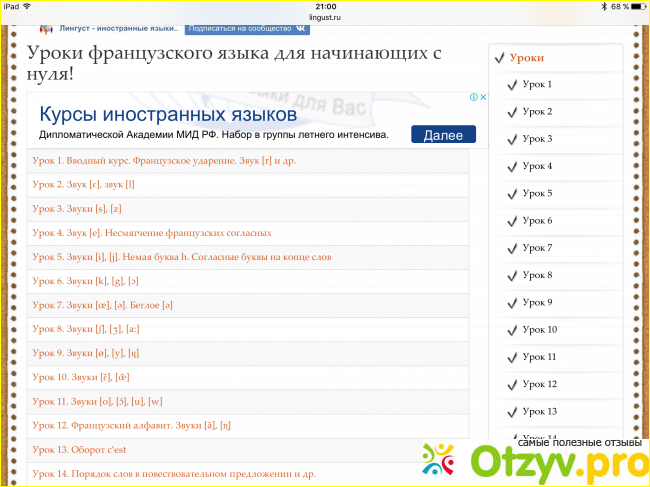Image resolution: width=650 pixels, height=487 pixels.
Task: Click the Далее button in the ad
Action: pos(443,134)
